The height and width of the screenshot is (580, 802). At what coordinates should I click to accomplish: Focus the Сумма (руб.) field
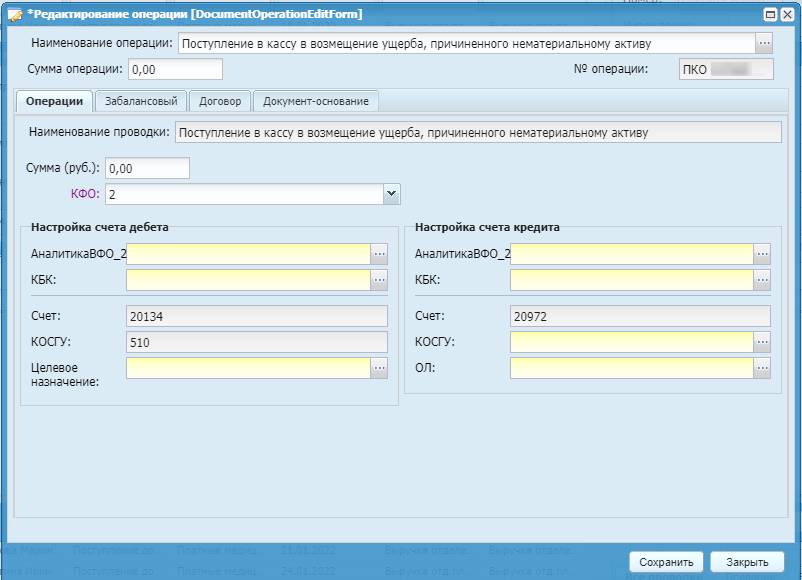pyautogui.click(x=147, y=168)
